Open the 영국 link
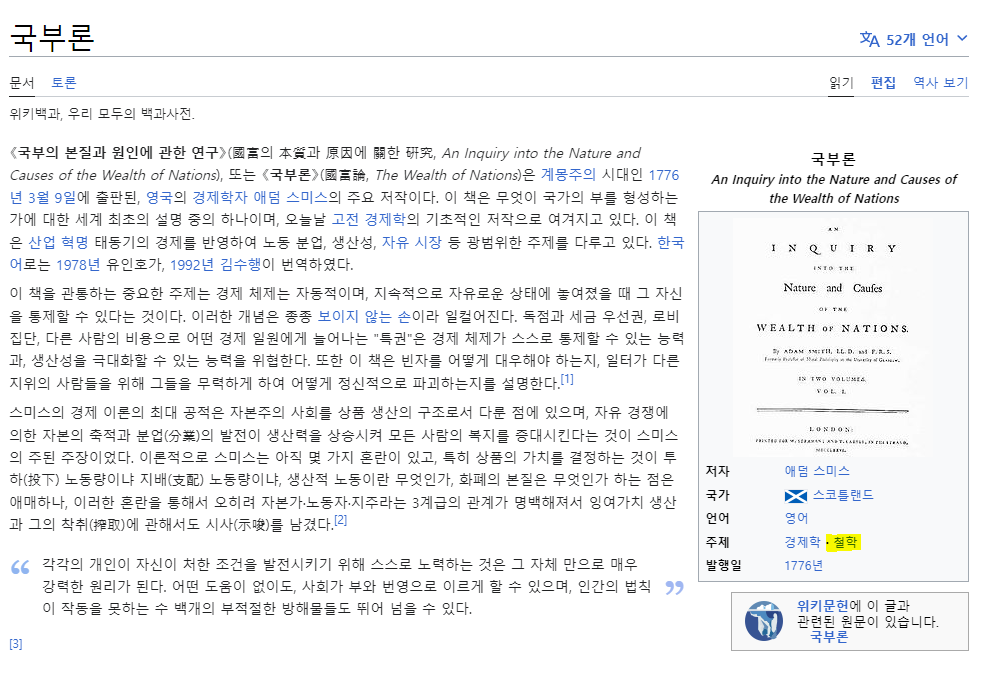This screenshot has width=1008, height=683. coord(159,197)
